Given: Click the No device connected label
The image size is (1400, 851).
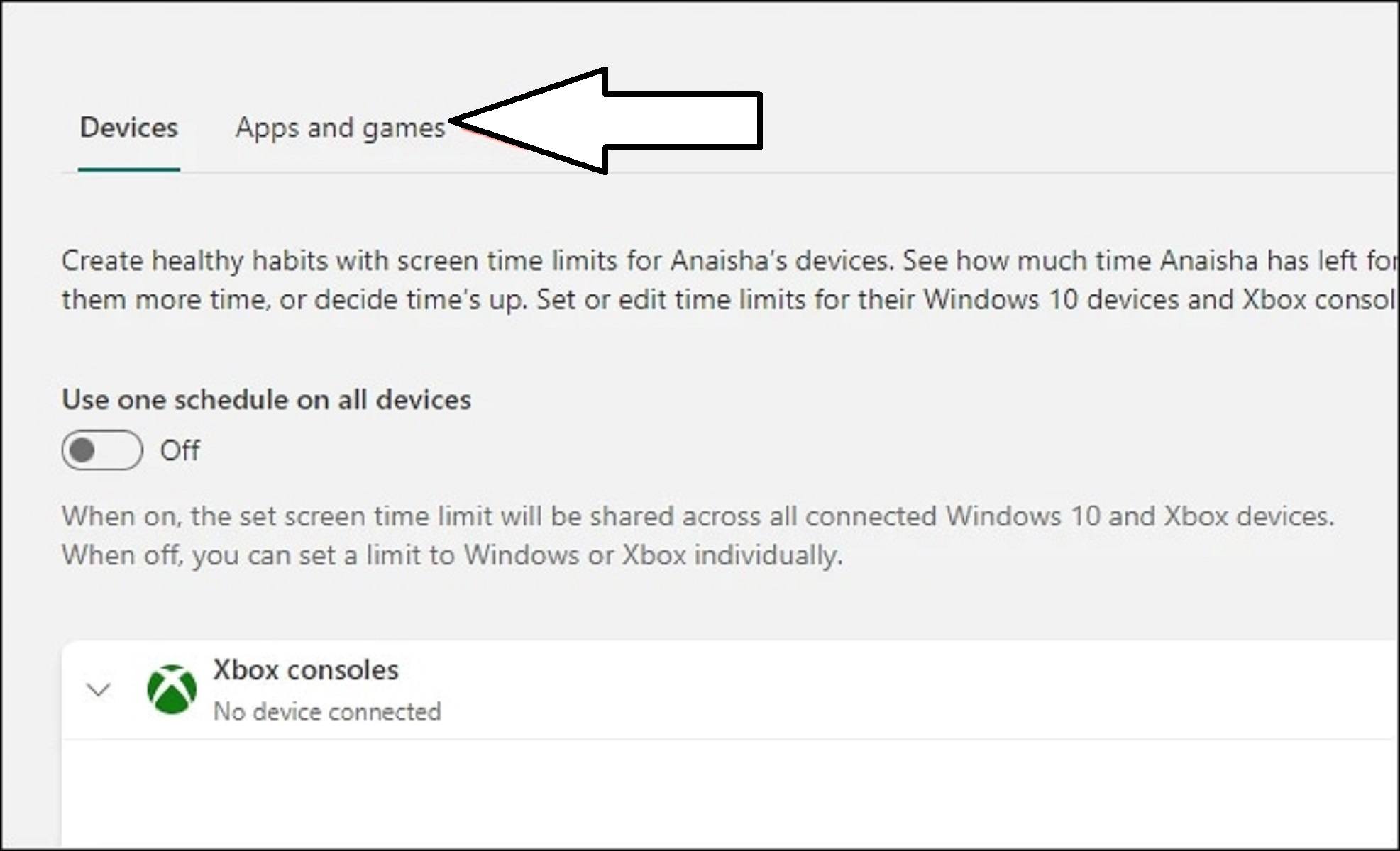Looking at the screenshot, I should (x=327, y=711).
